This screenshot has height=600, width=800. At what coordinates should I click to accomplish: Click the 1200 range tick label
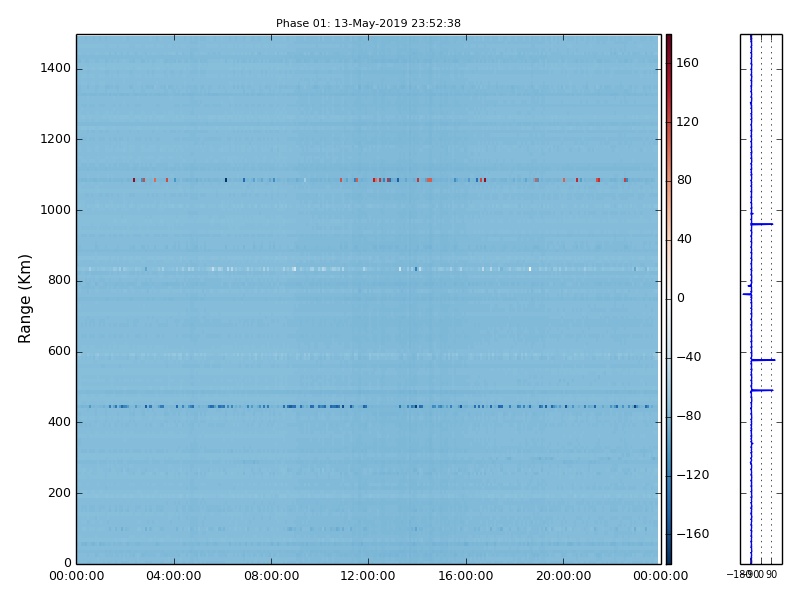[x=56, y=139]
